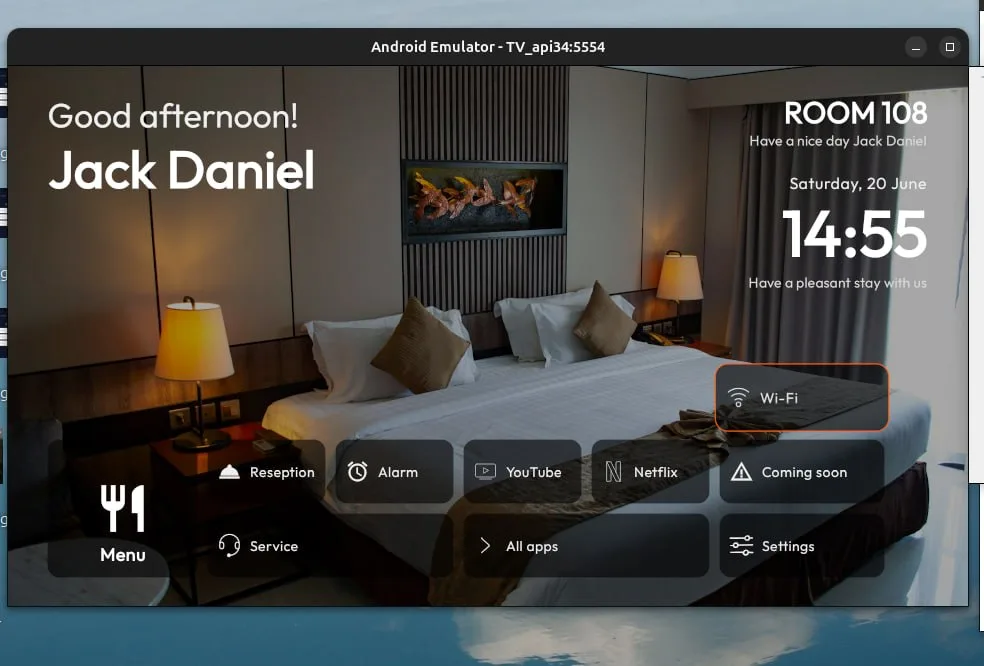This screenshot has height=666, width=984.
Task: Click the Good afternoon! greeting
Action: 173,116
